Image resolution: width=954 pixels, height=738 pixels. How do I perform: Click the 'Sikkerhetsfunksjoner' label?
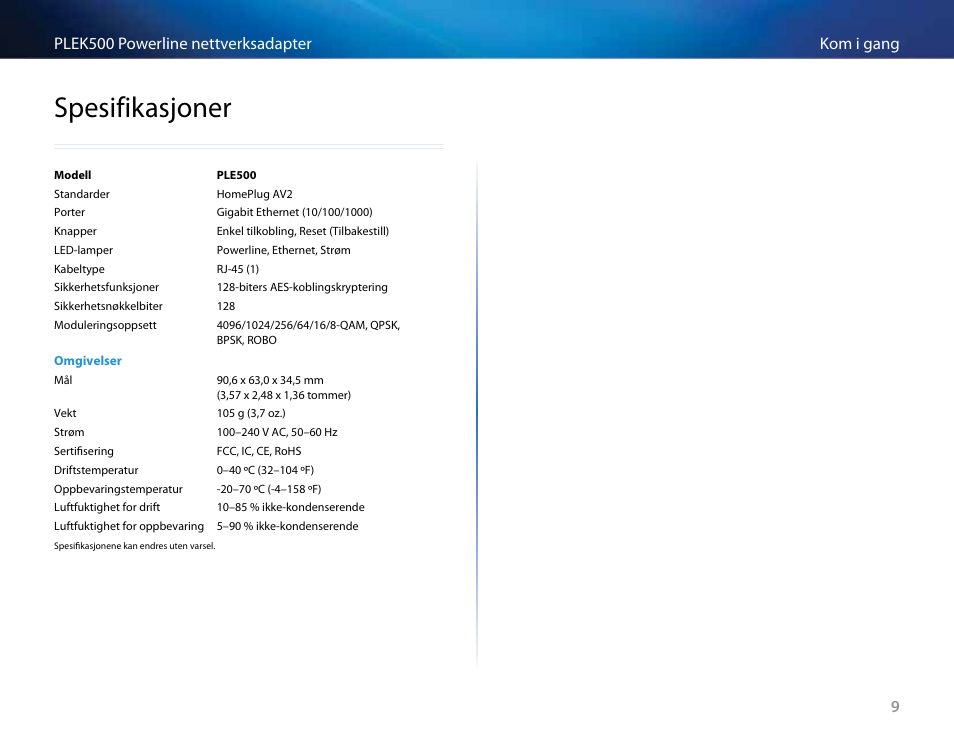[106, 287]
